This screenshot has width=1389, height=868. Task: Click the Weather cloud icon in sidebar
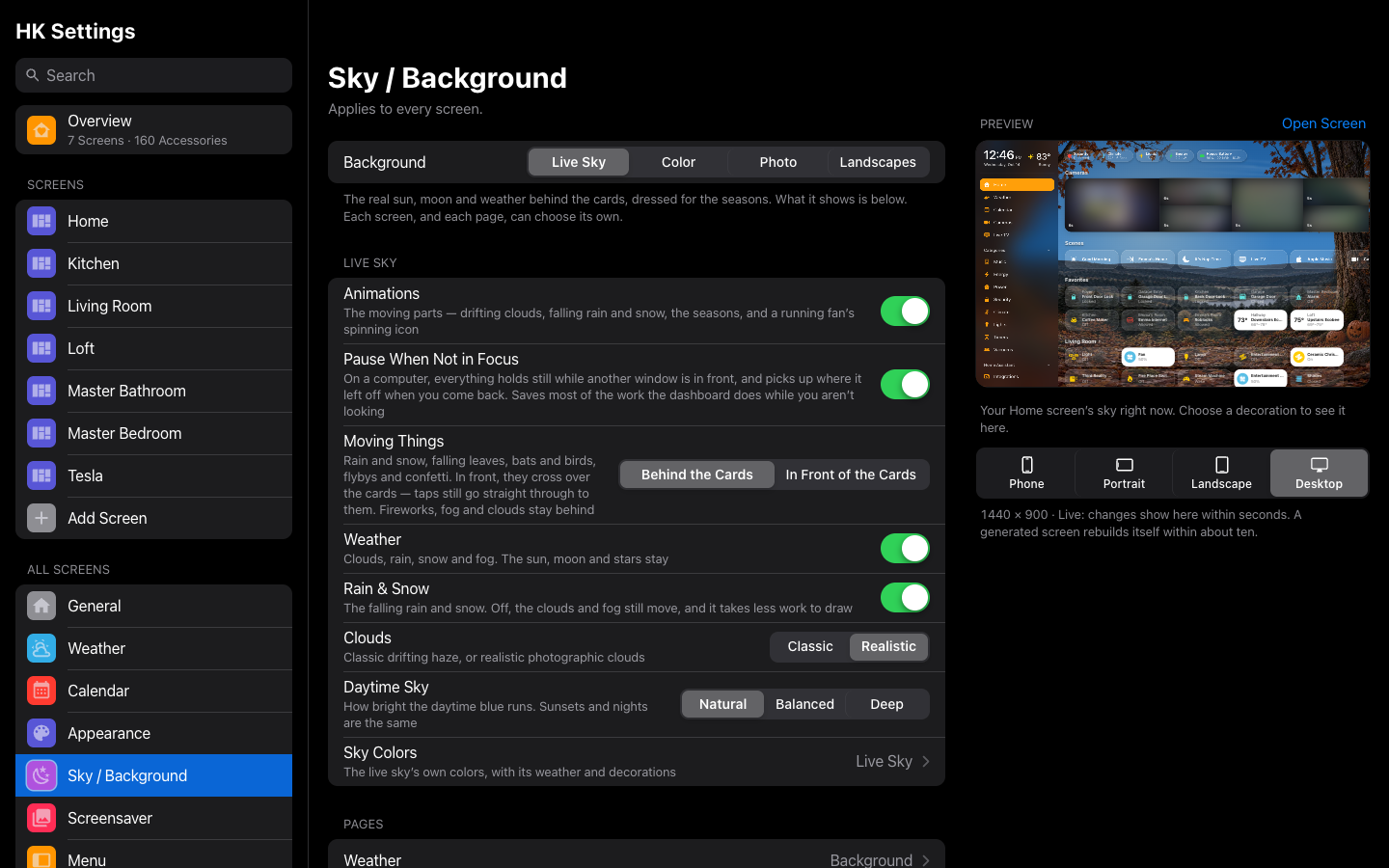tap(41, 648)
